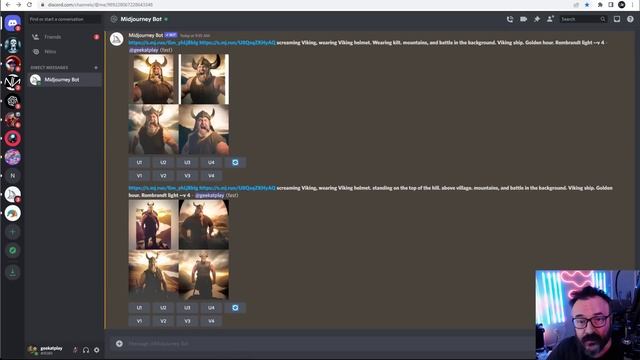The image size is (640, 360).
Task: Click Find or start a conversation box
Action: [64, 19]
